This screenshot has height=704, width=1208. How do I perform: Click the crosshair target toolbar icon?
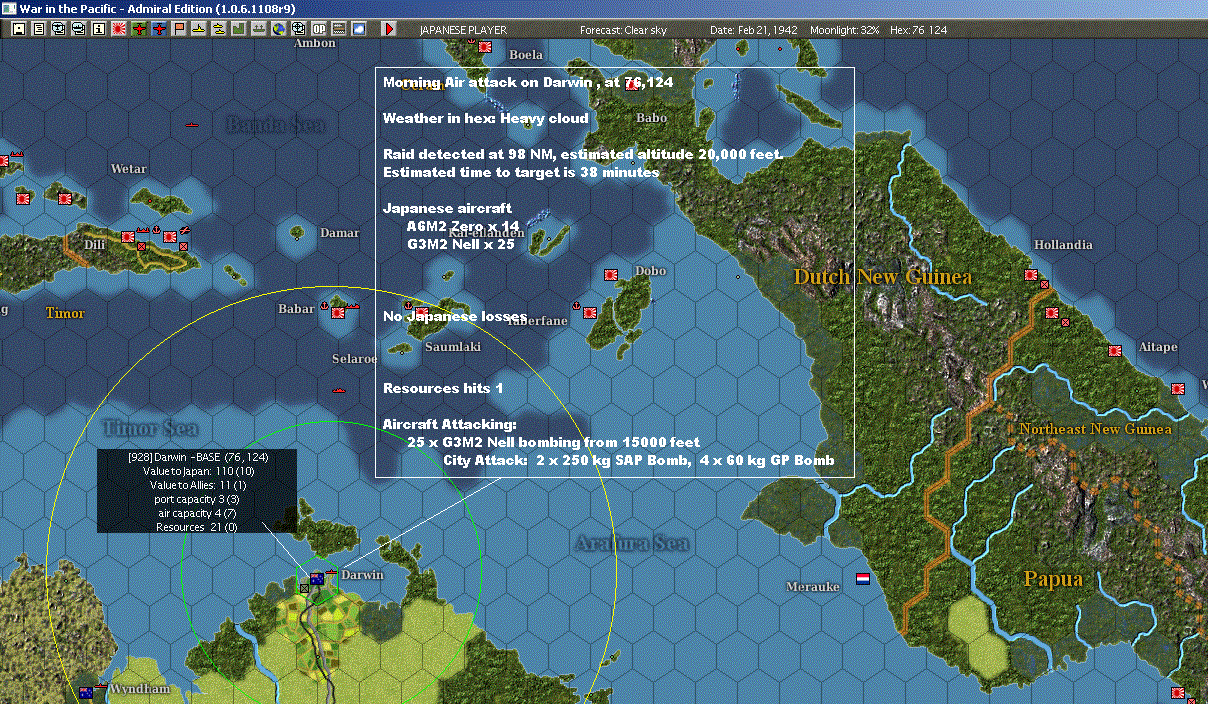[298, 29]
